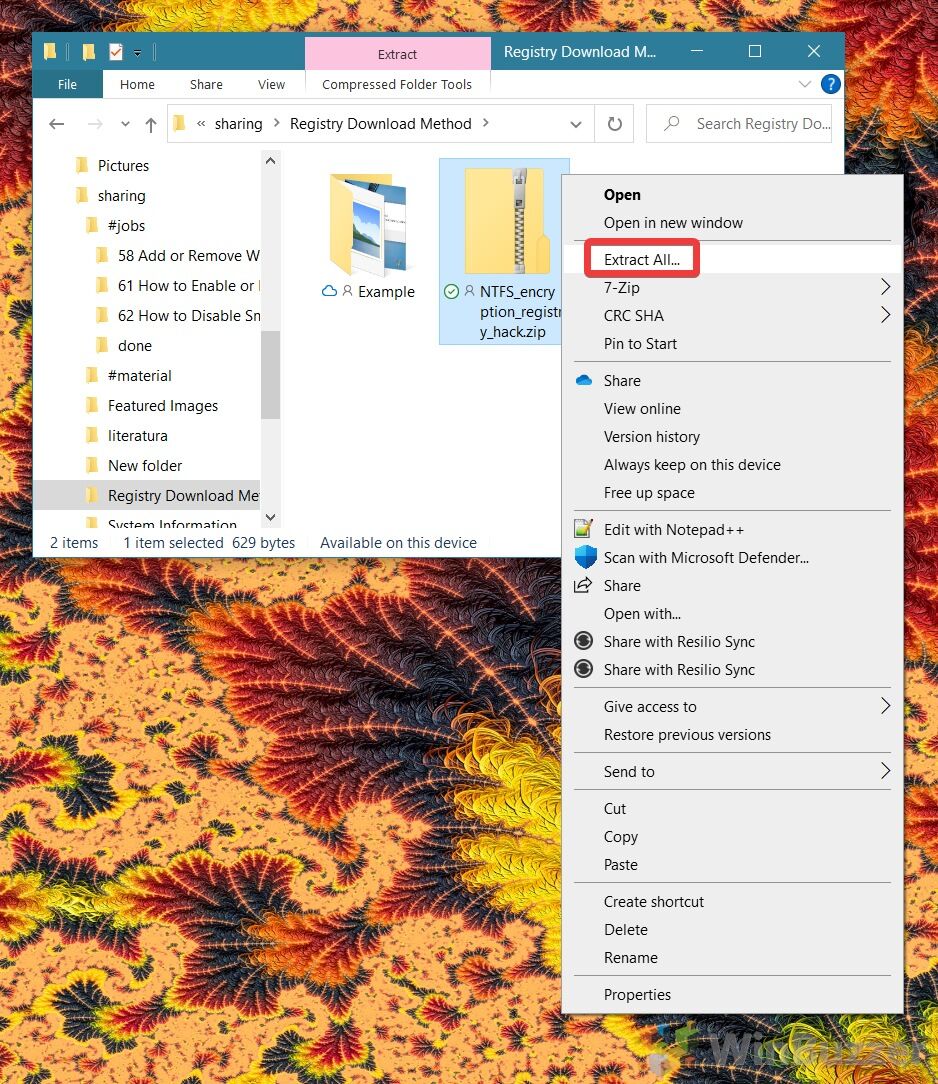The height and width of the screenshot is (1084, 938).
Task: Select the Example folder thumbnail
Action: (368, 225)
